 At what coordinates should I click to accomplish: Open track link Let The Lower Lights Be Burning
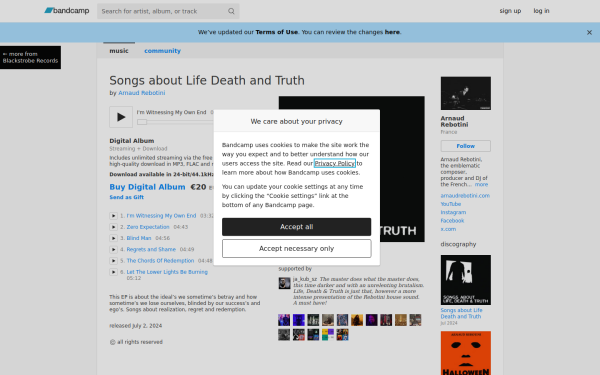(x=167, y=272)
